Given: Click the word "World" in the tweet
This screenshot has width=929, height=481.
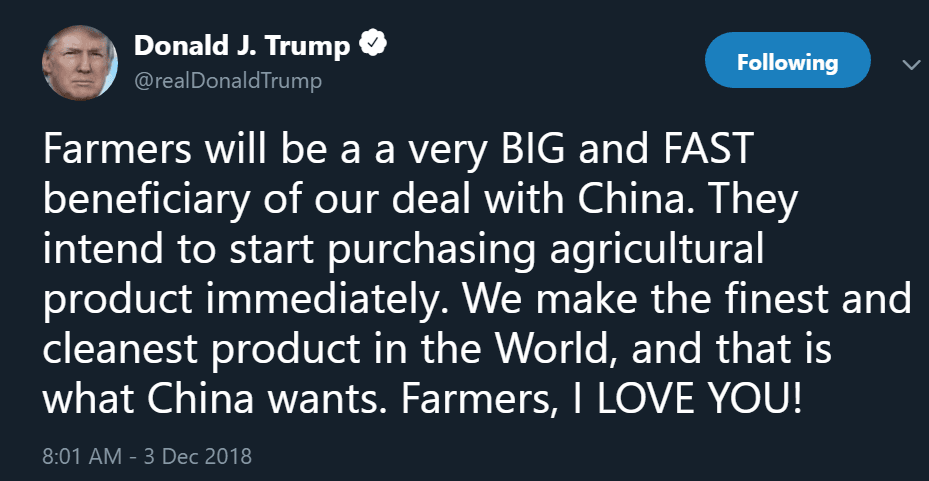Looking at the screenshot, I should click(620, 349).
